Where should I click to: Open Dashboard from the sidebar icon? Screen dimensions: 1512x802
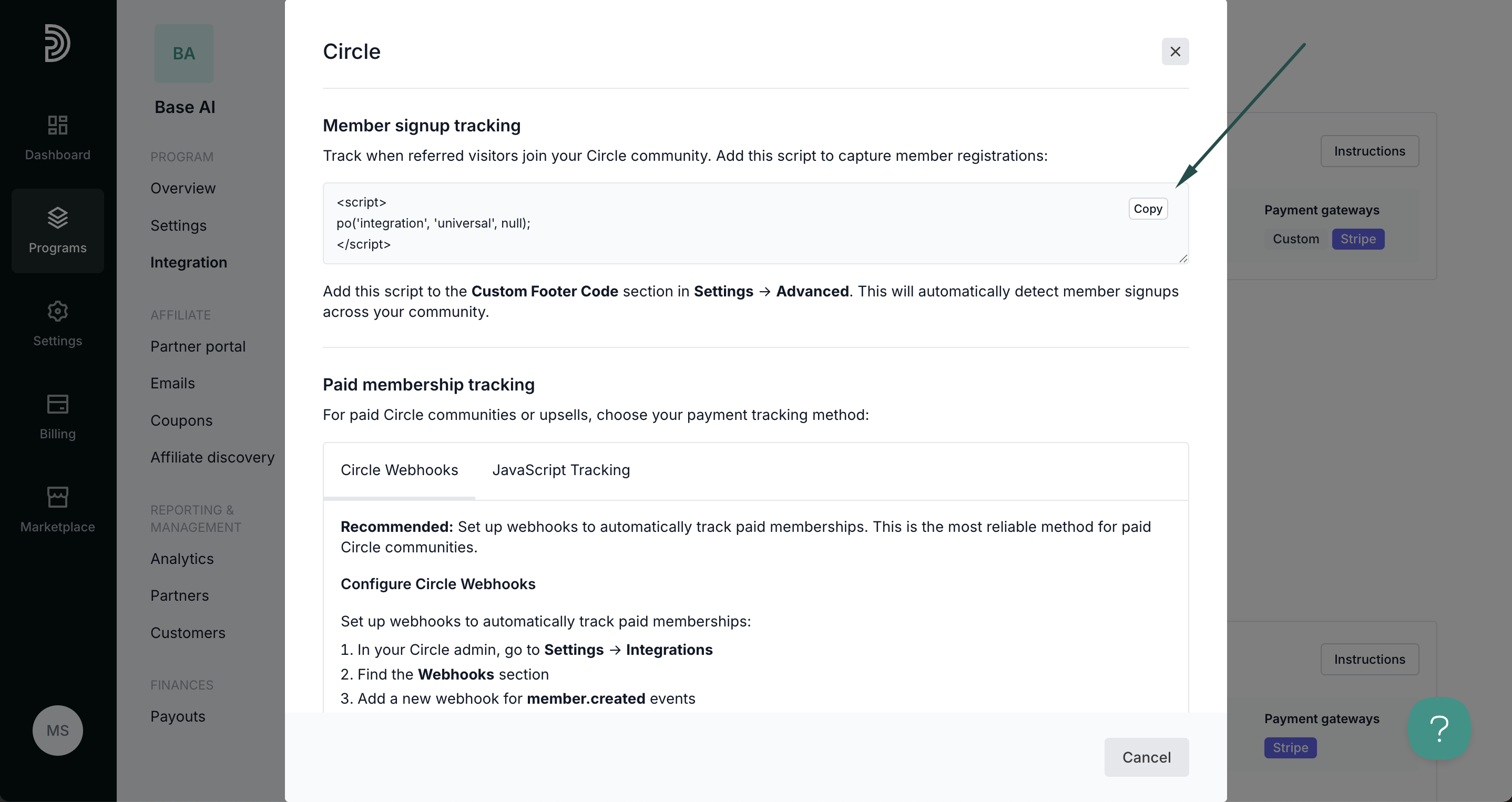point(57,137)
